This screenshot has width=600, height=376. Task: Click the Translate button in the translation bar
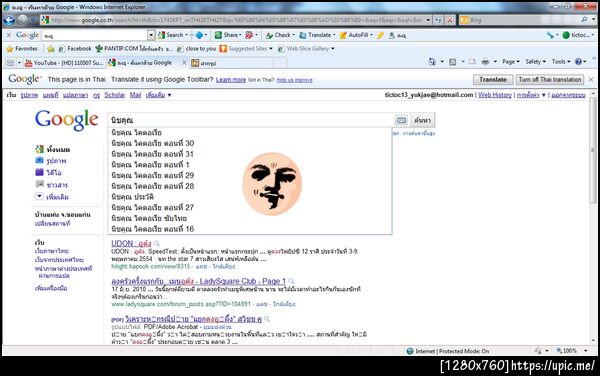[493, 80]
